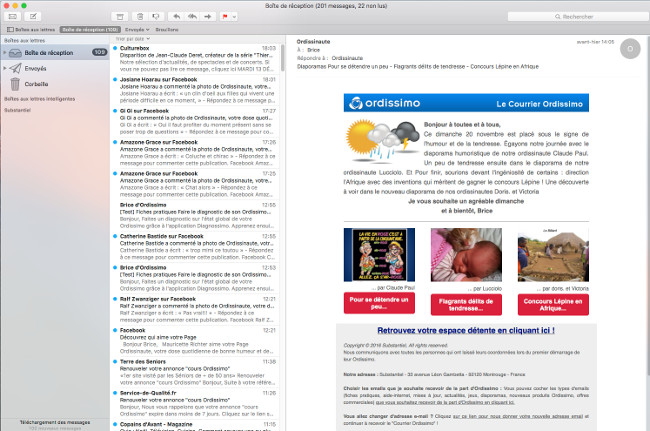Open the Facebook Découvrez qui aime votre Page message
650x431 pixels.
(x=195, y=341)
